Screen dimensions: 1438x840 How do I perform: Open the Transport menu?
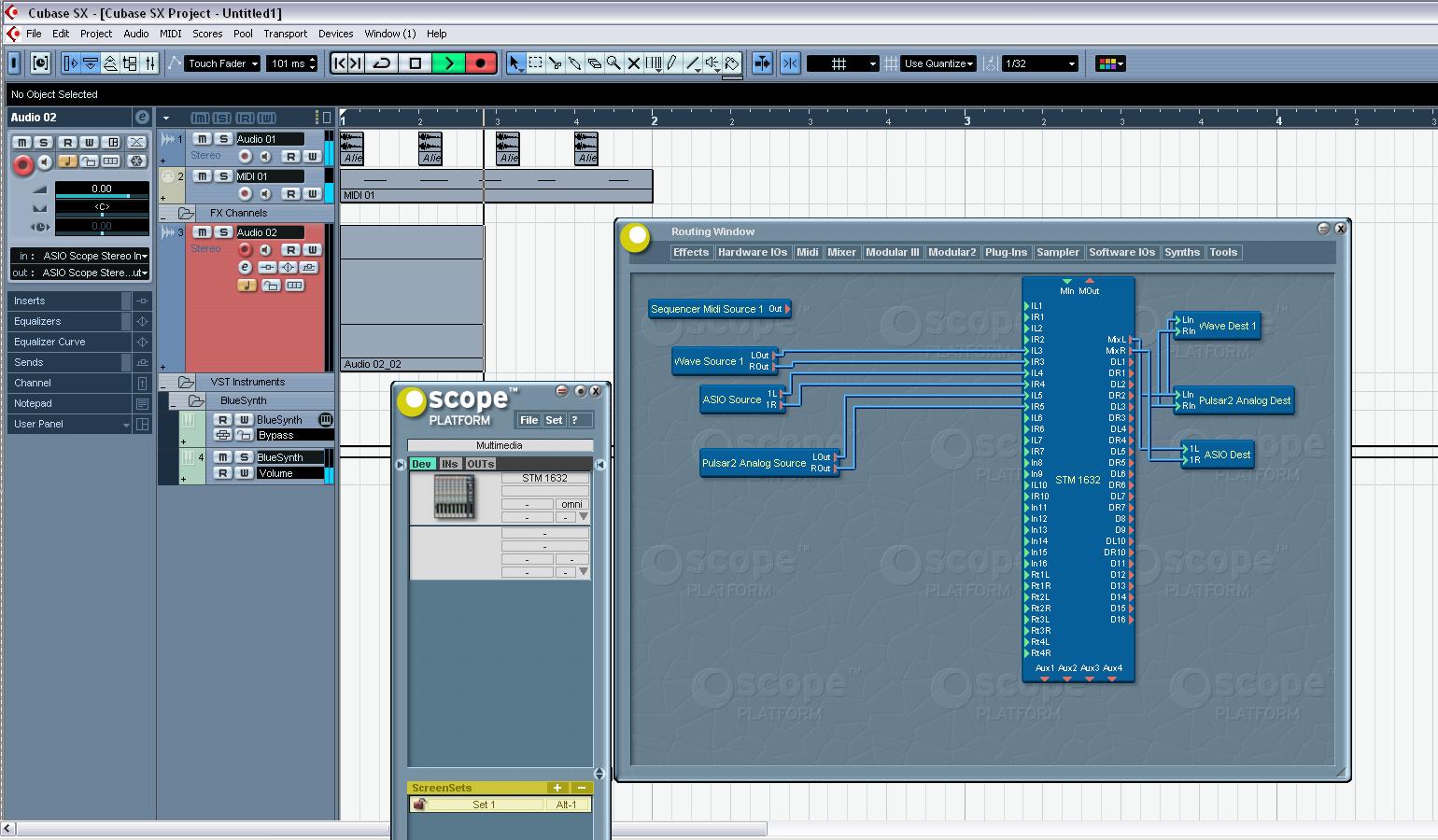coord(286,33)
